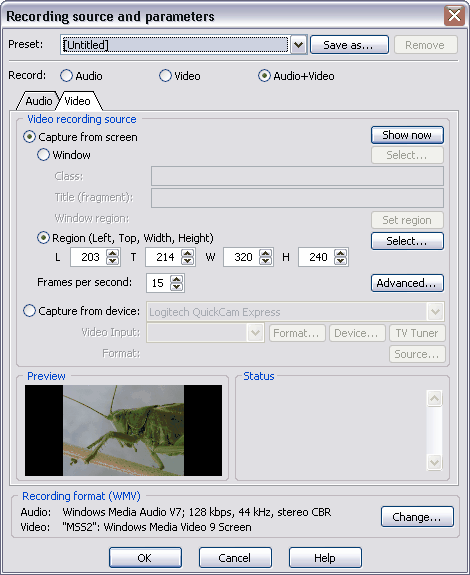The height and width of the screenshot is (575, 470).
Task: Decrease the Top region value with down arrow
Action: pyautogui.click(x=188, y=261)
